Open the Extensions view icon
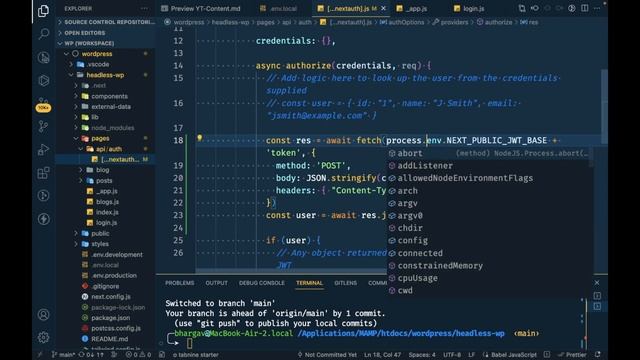 (x=43, y=173)
